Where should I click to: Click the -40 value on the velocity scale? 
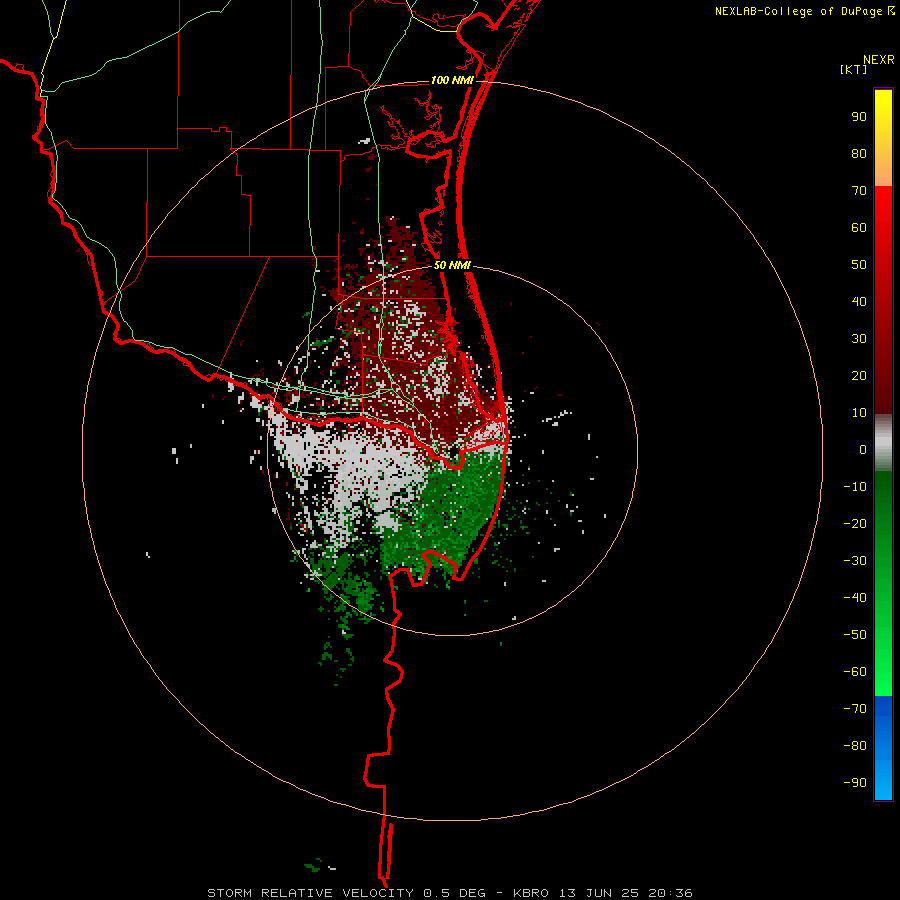coord(855,598)
